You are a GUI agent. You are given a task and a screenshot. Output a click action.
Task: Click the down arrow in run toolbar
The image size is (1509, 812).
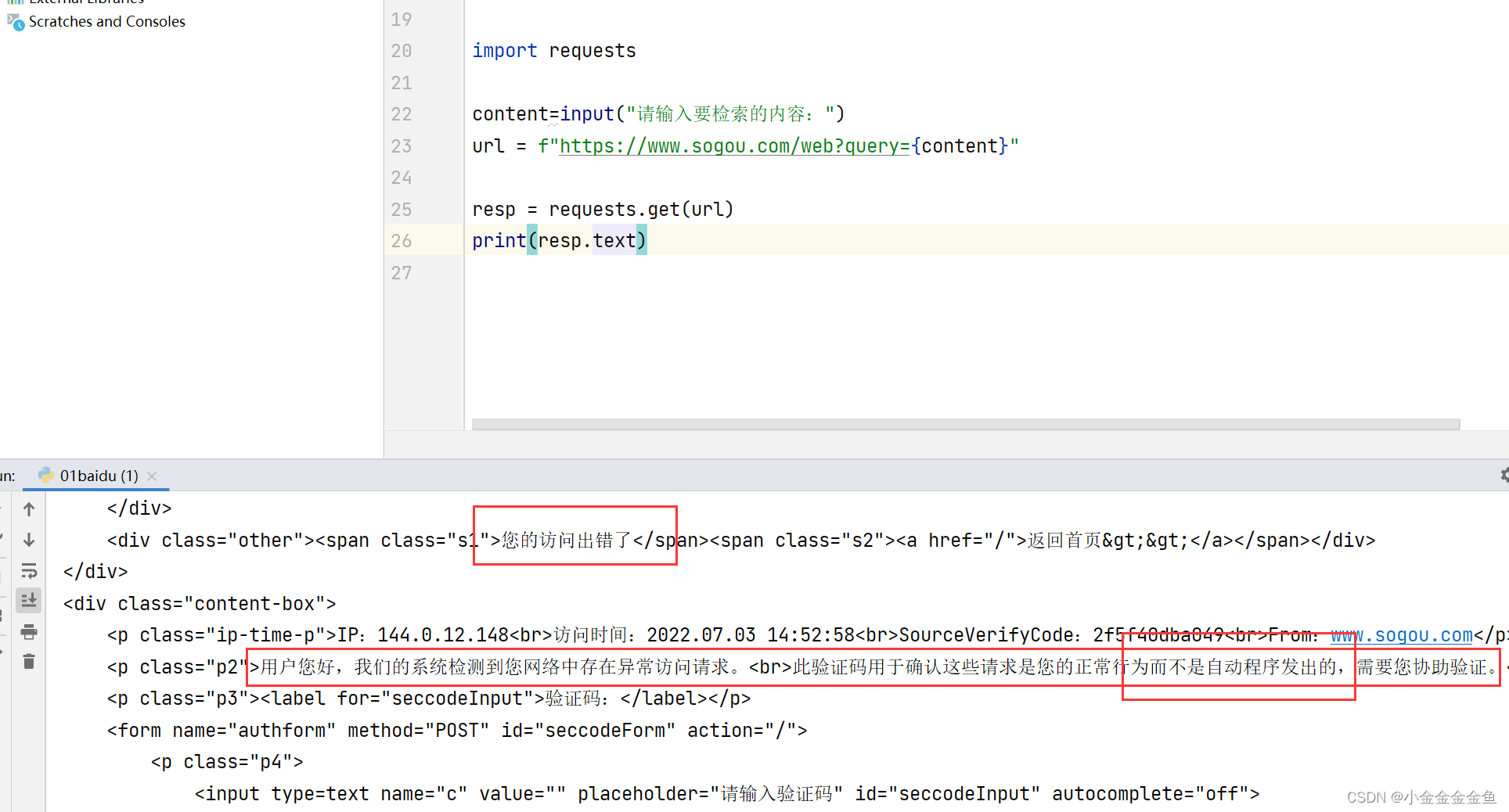click(29, 540)
